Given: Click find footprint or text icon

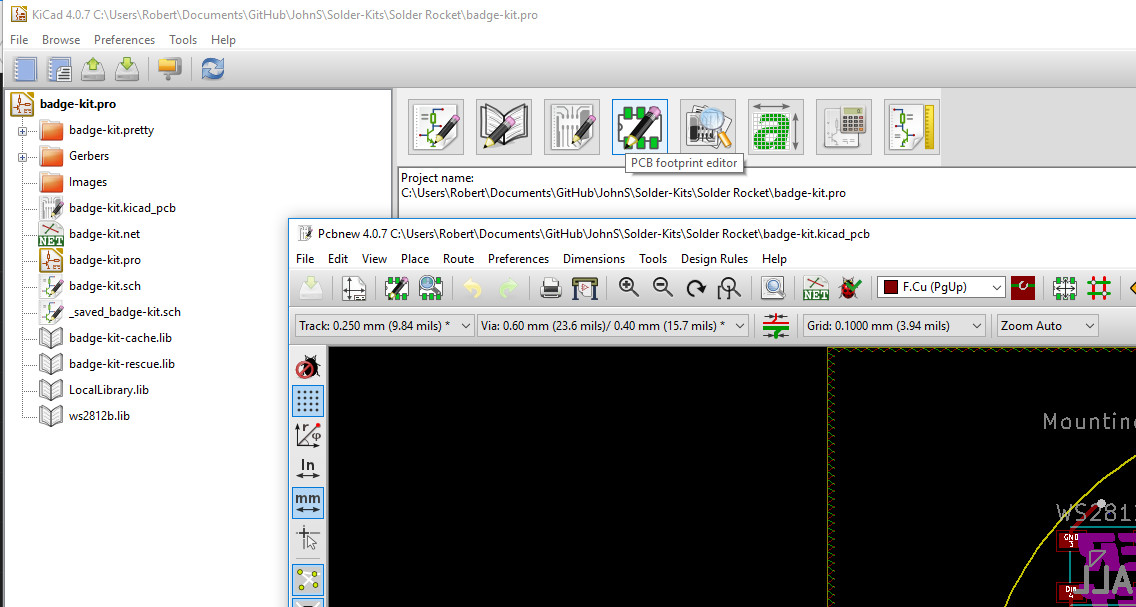Looking at the screenshot, I should click(x=773, y=288).
